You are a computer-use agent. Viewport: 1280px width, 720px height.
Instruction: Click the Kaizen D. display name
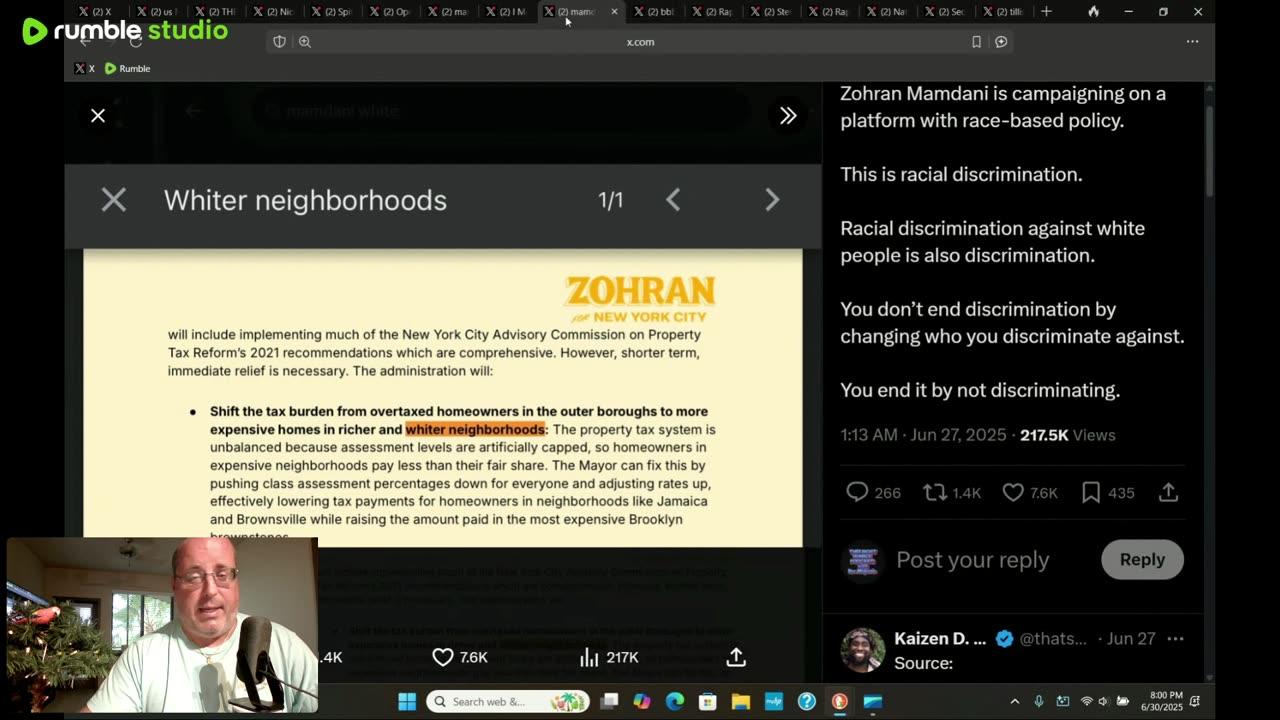pos(940,639)
